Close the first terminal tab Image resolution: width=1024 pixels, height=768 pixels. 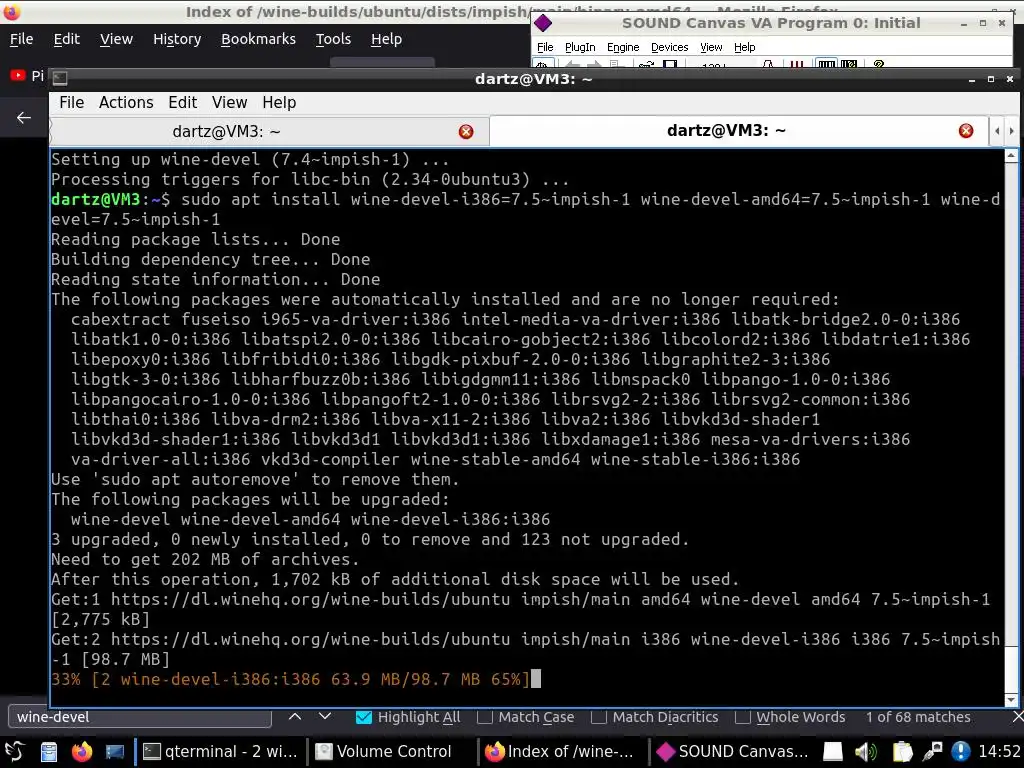(x=466, y=131)
